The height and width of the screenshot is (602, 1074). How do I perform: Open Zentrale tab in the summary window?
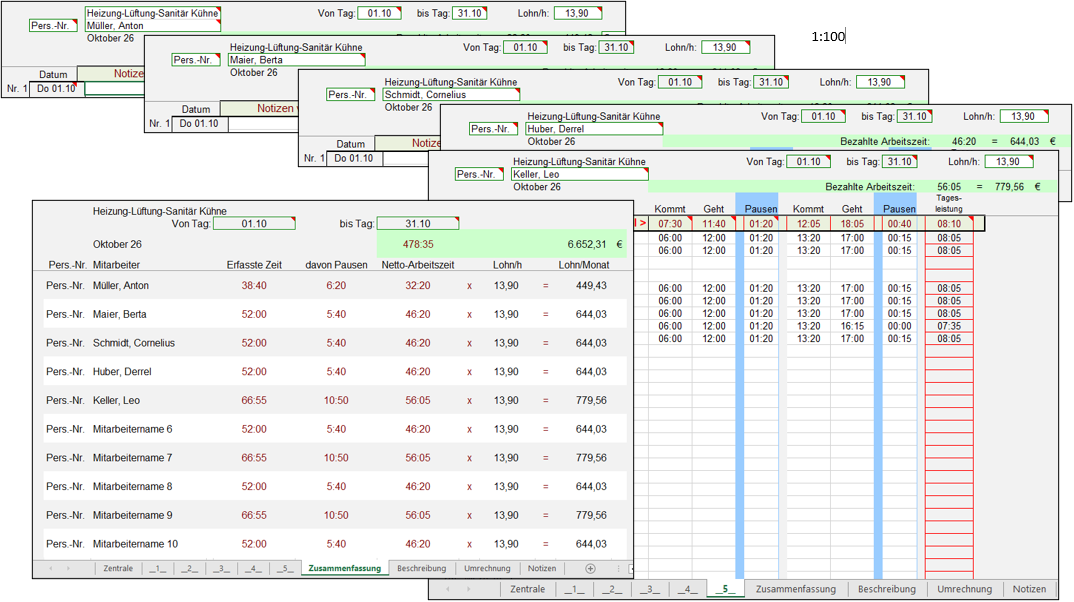tap(118, 568)
